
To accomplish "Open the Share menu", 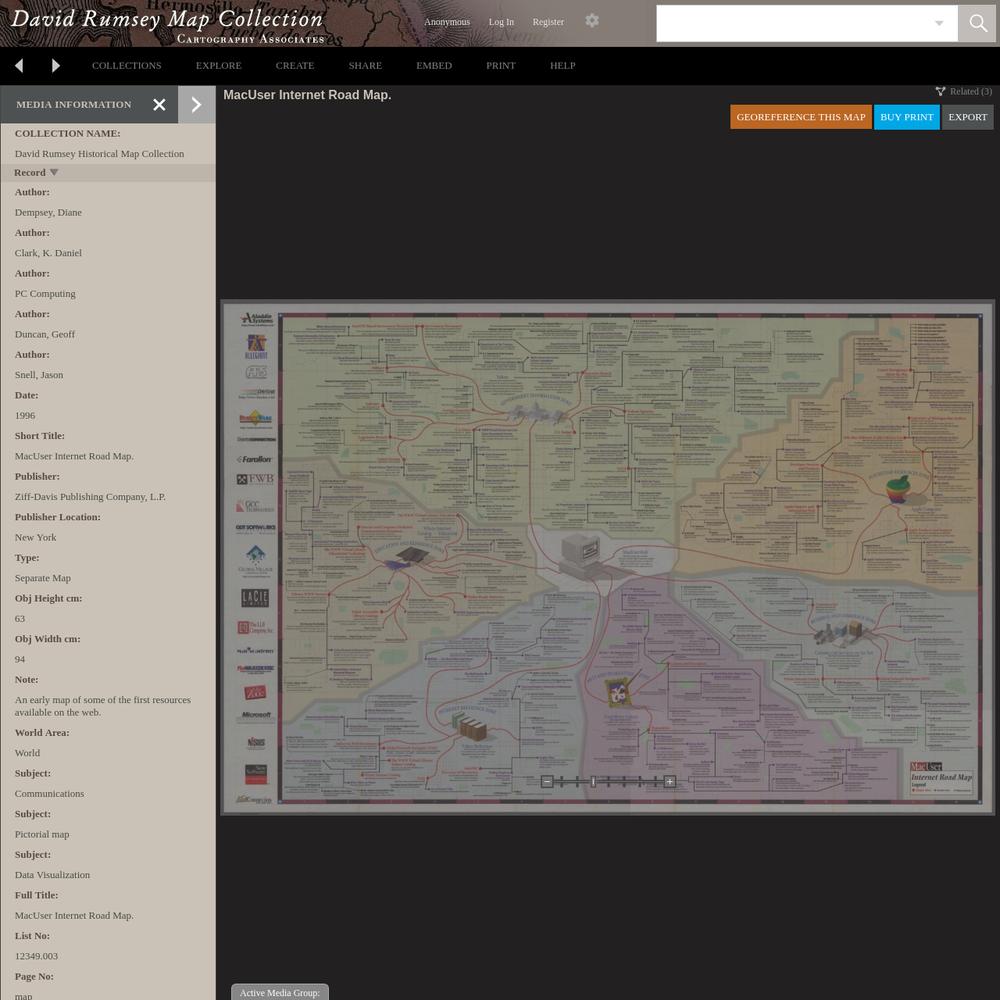I will [x=365, y=66].
